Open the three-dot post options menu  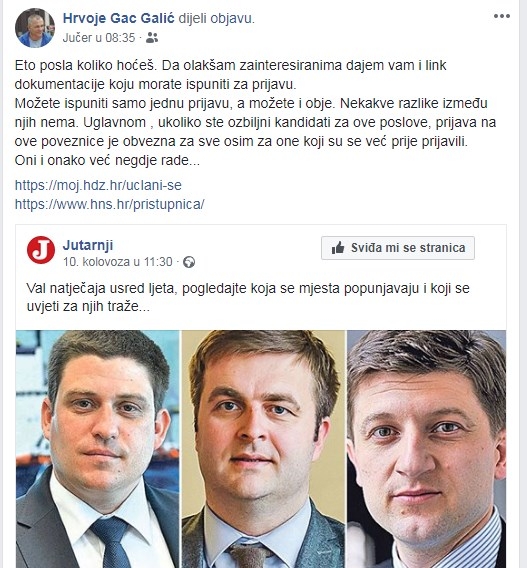(502, 16)
